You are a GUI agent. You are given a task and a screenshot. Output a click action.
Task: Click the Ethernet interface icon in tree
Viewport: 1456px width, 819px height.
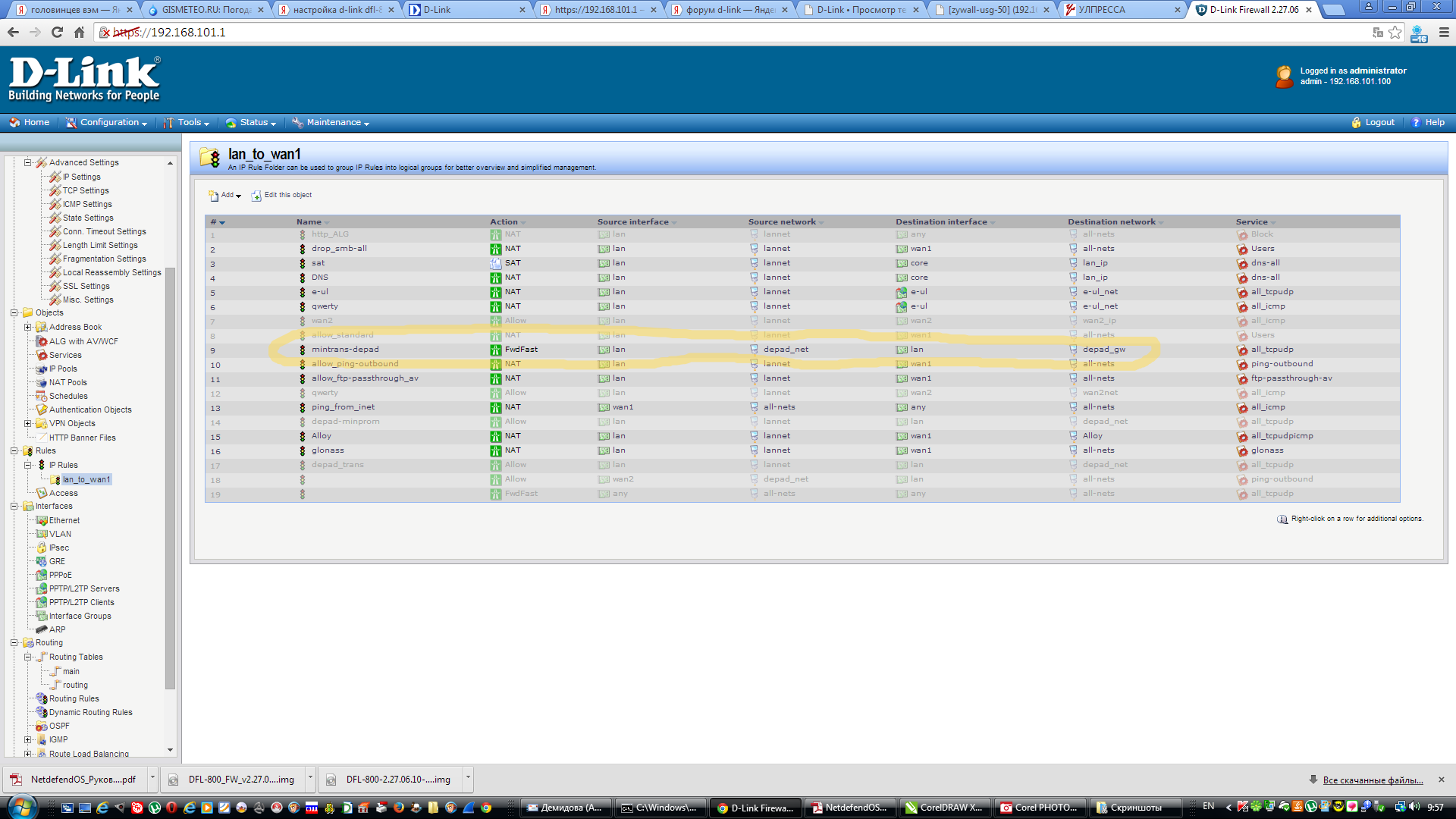pyautogui.click(x=42, y=520)
